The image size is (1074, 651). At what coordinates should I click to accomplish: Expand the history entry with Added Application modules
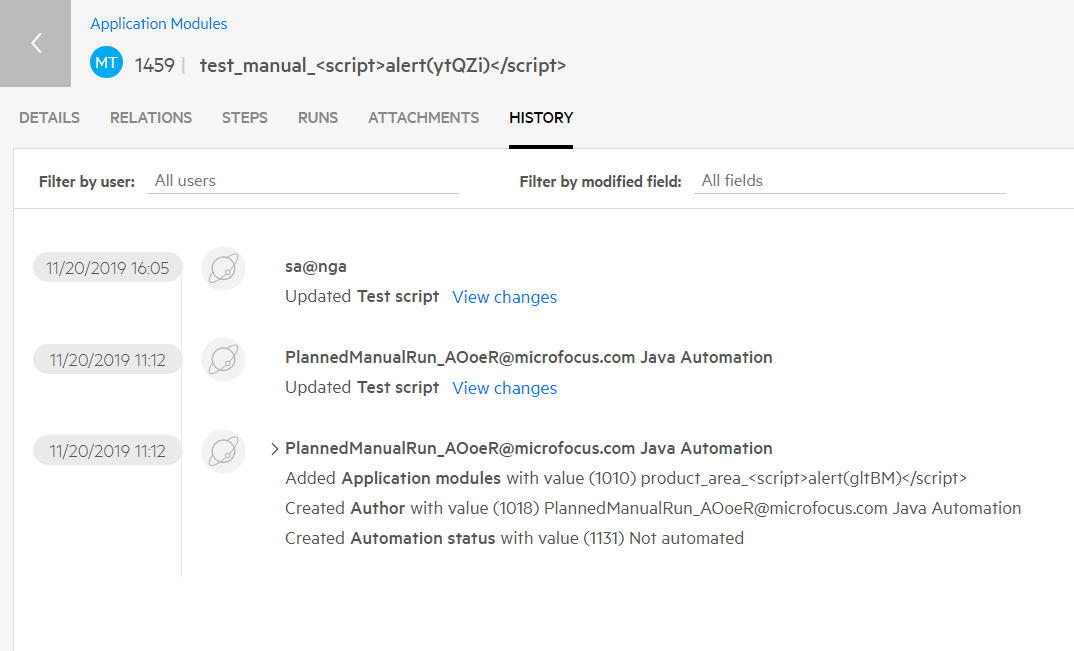[x=274, y=449]
